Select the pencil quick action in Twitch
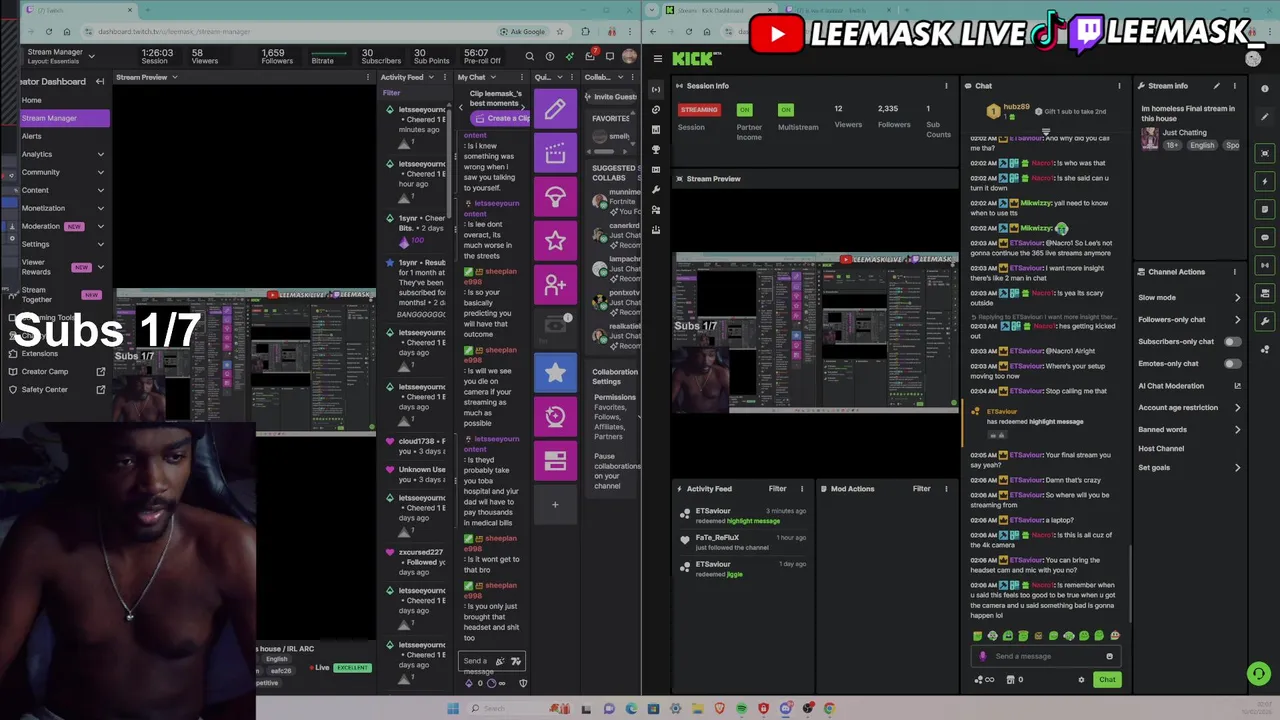The height and width of the screenshot is (720, 1280). (x=555, y=108)
